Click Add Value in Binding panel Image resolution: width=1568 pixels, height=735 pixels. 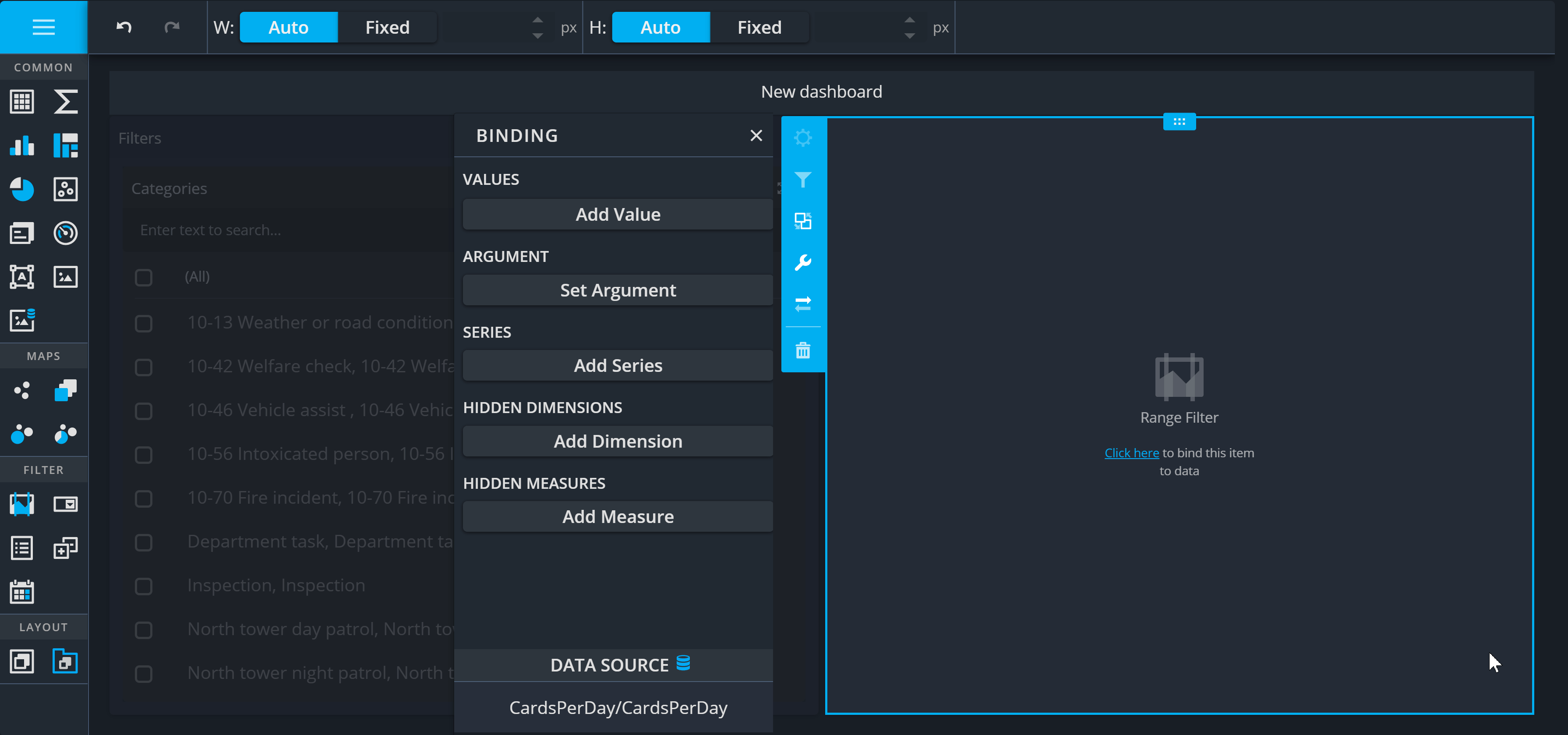[618, 214]
